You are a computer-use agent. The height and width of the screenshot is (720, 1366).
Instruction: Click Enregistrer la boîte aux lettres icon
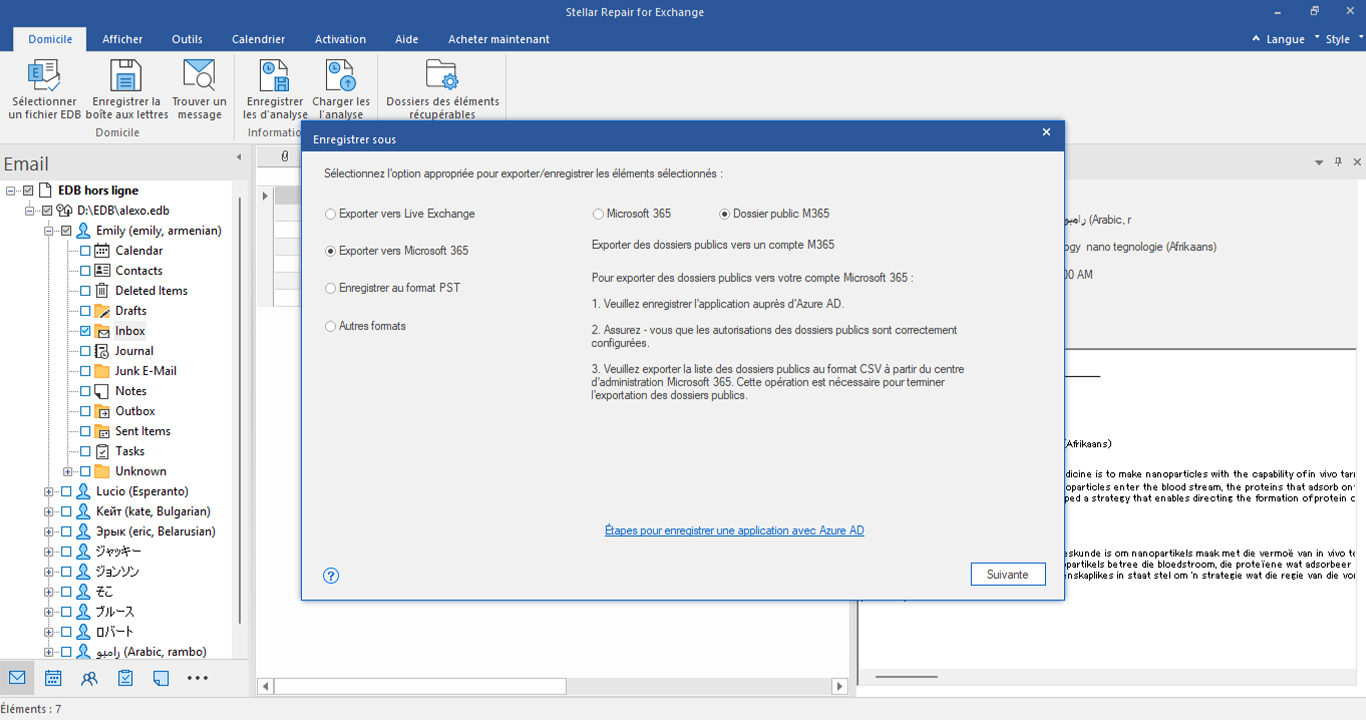click(x=126, y=76)
